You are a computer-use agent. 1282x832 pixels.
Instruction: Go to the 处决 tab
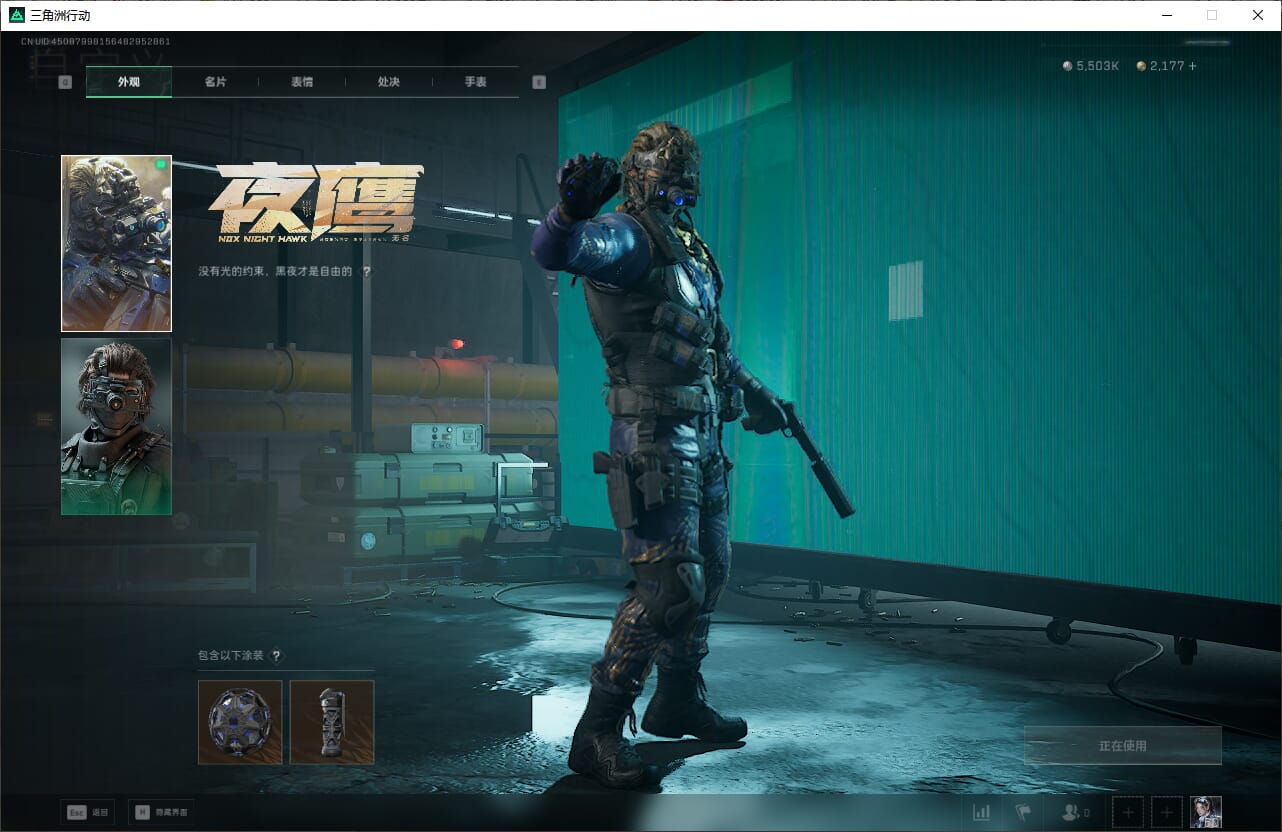pyautogui.click(x=389, y=82)
